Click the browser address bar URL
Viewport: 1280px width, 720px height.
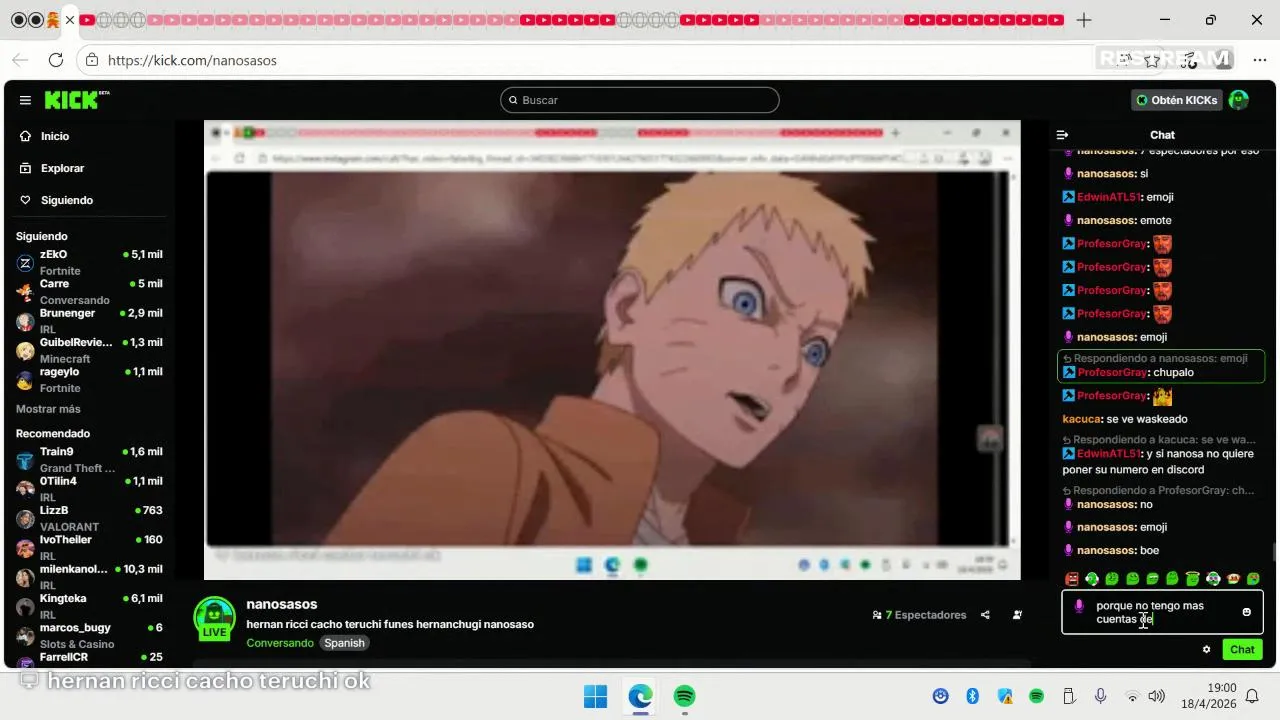click(192, 60)
